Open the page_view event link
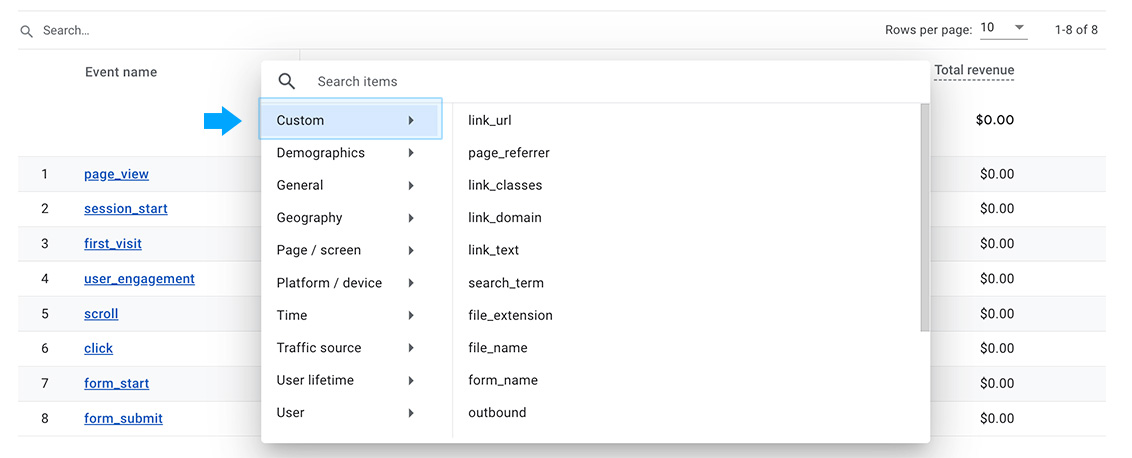1132x458 pixels. click(116, 174)
